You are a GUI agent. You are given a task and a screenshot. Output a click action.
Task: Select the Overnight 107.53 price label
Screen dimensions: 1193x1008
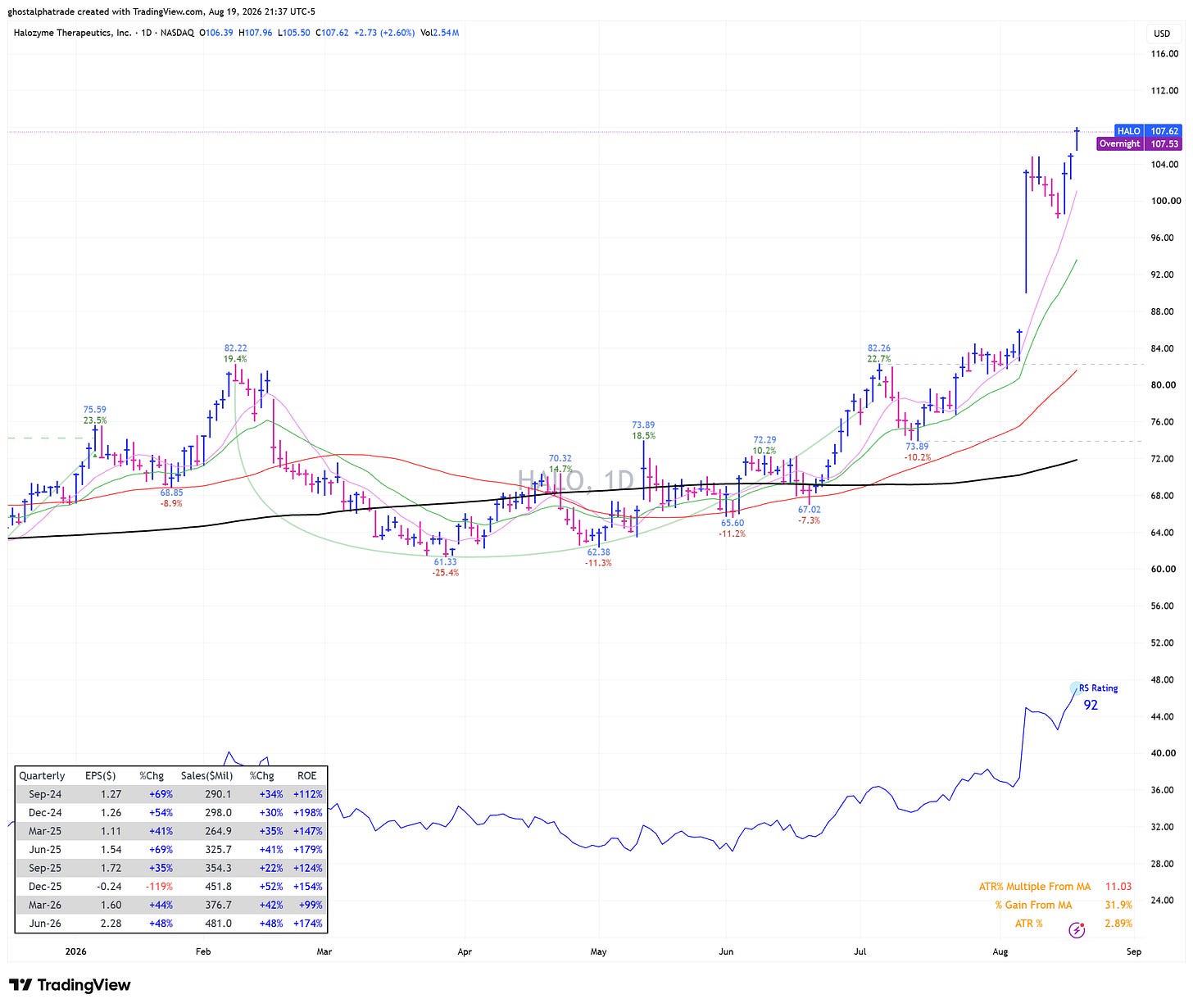[1140, 143]
